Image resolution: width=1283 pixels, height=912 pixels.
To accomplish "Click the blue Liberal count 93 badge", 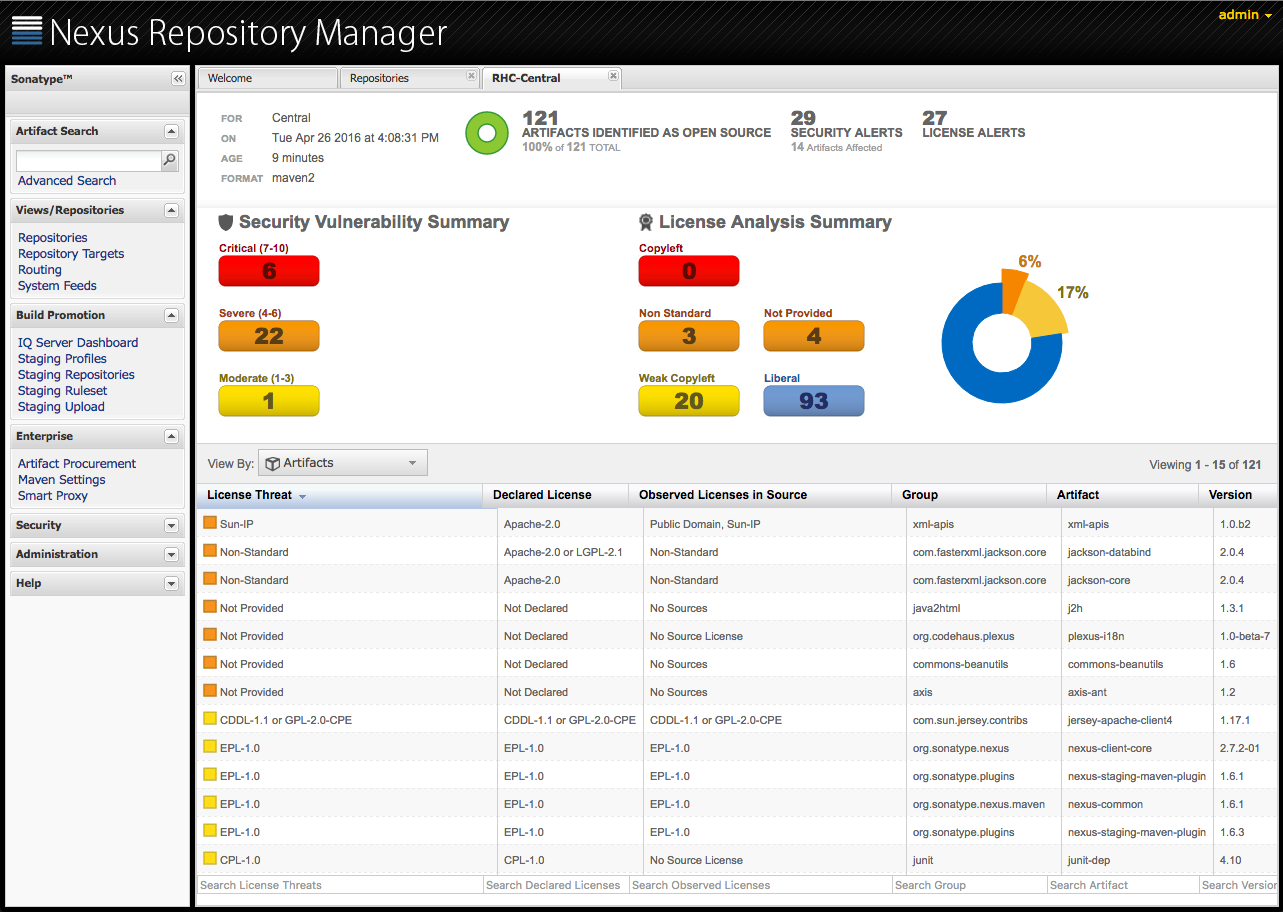I will 814,401.
